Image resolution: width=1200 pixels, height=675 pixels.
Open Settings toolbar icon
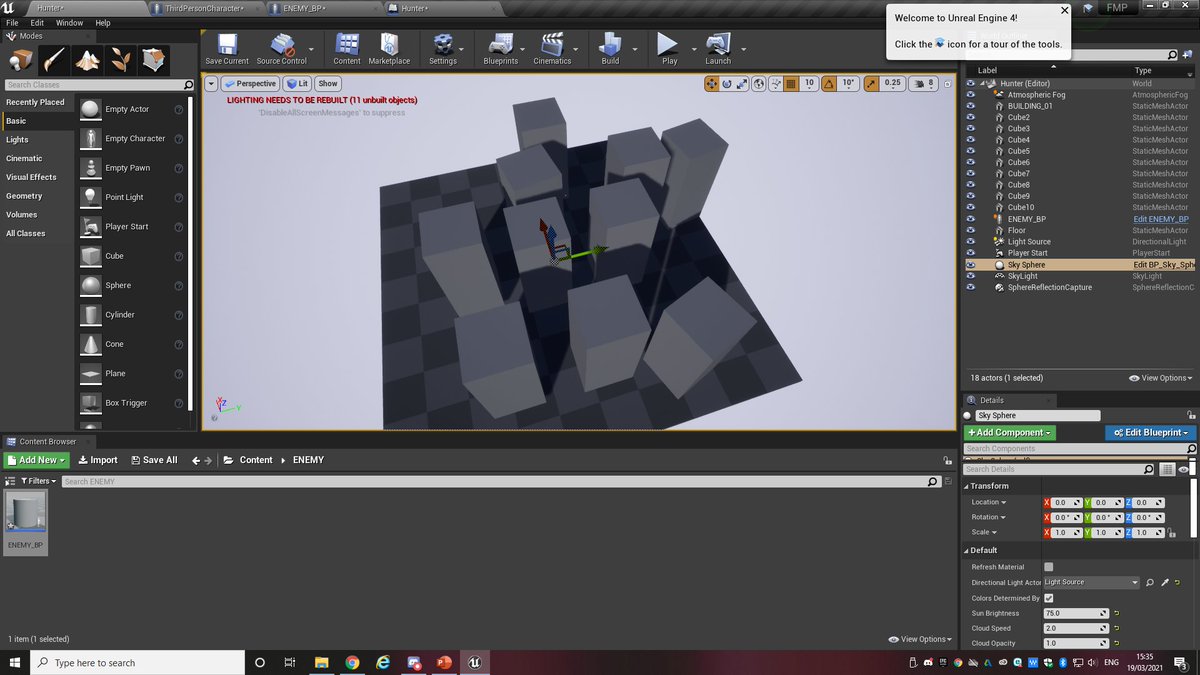click(443, 48)
